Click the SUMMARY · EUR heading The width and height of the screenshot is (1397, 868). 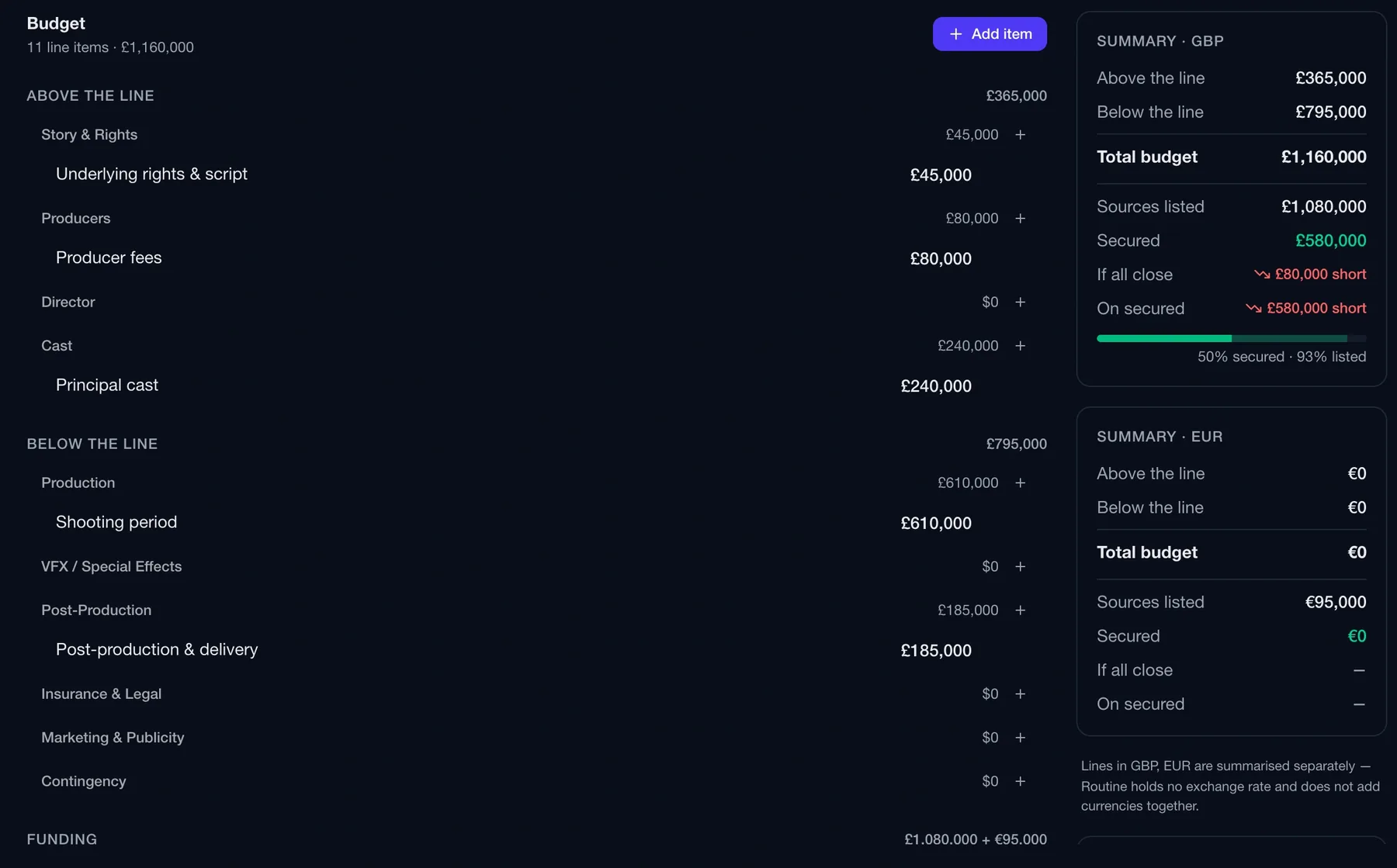coord(1160,437)
